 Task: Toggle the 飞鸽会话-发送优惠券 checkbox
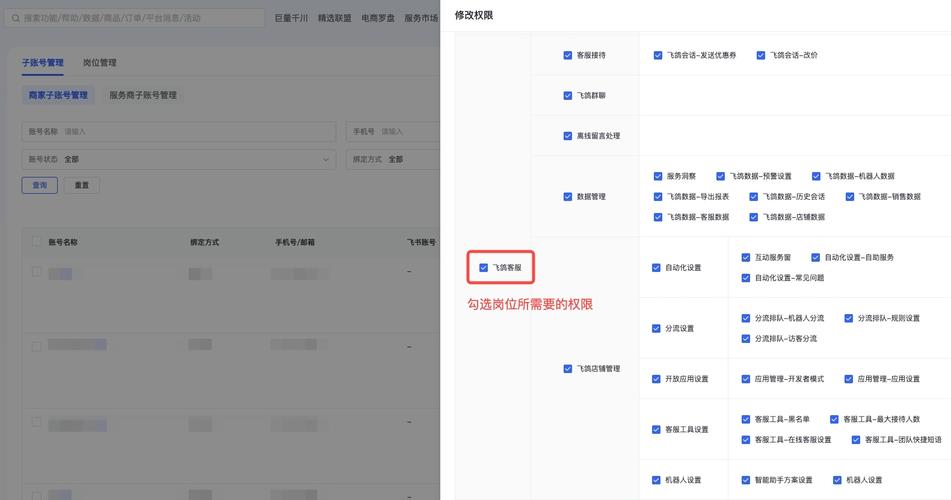(658, 55)
